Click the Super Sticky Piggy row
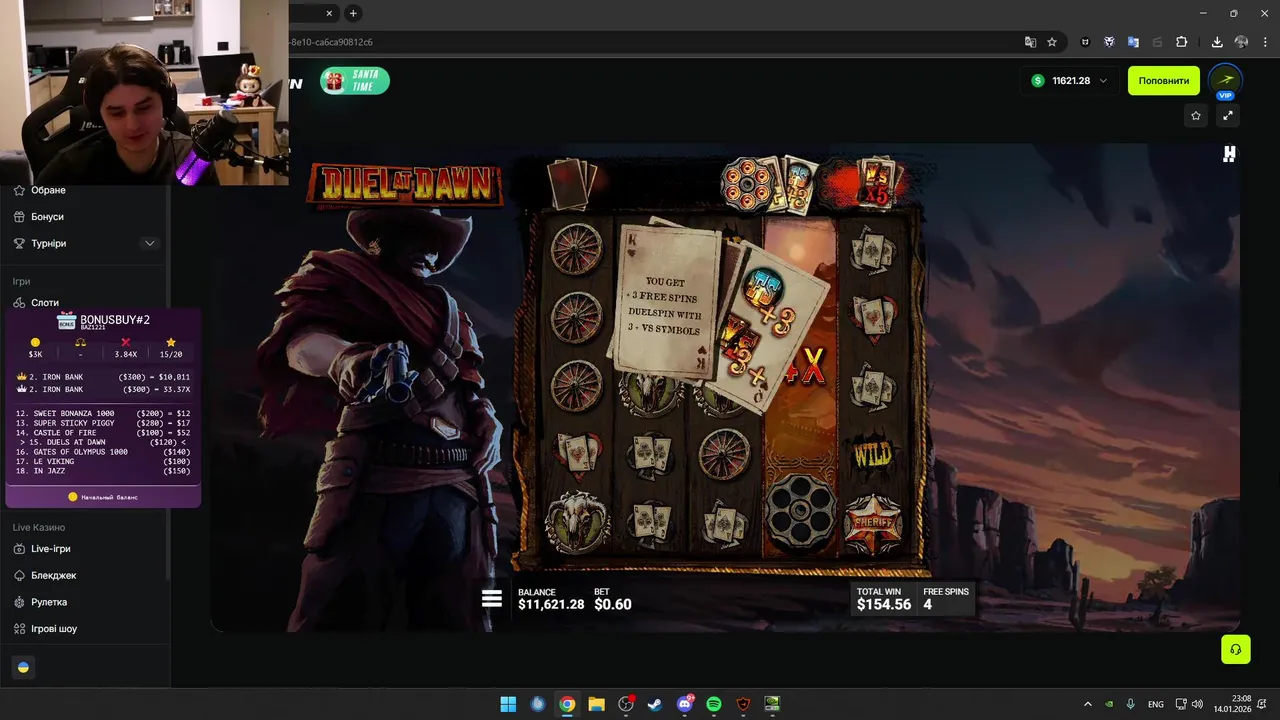 click(102, 423)
